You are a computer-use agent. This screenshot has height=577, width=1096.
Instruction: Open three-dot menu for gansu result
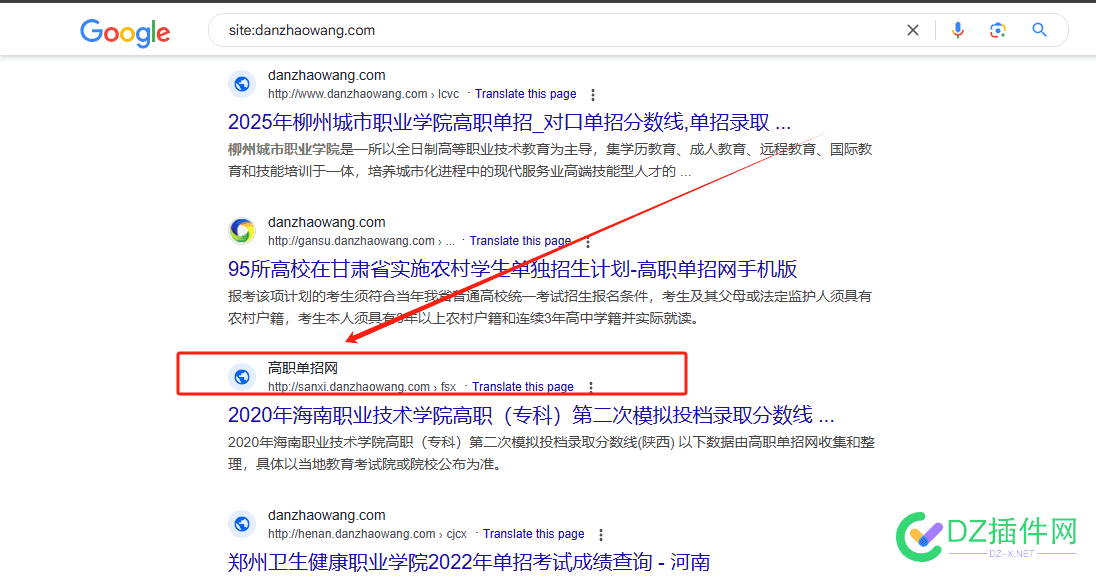(x=588, y=242)
